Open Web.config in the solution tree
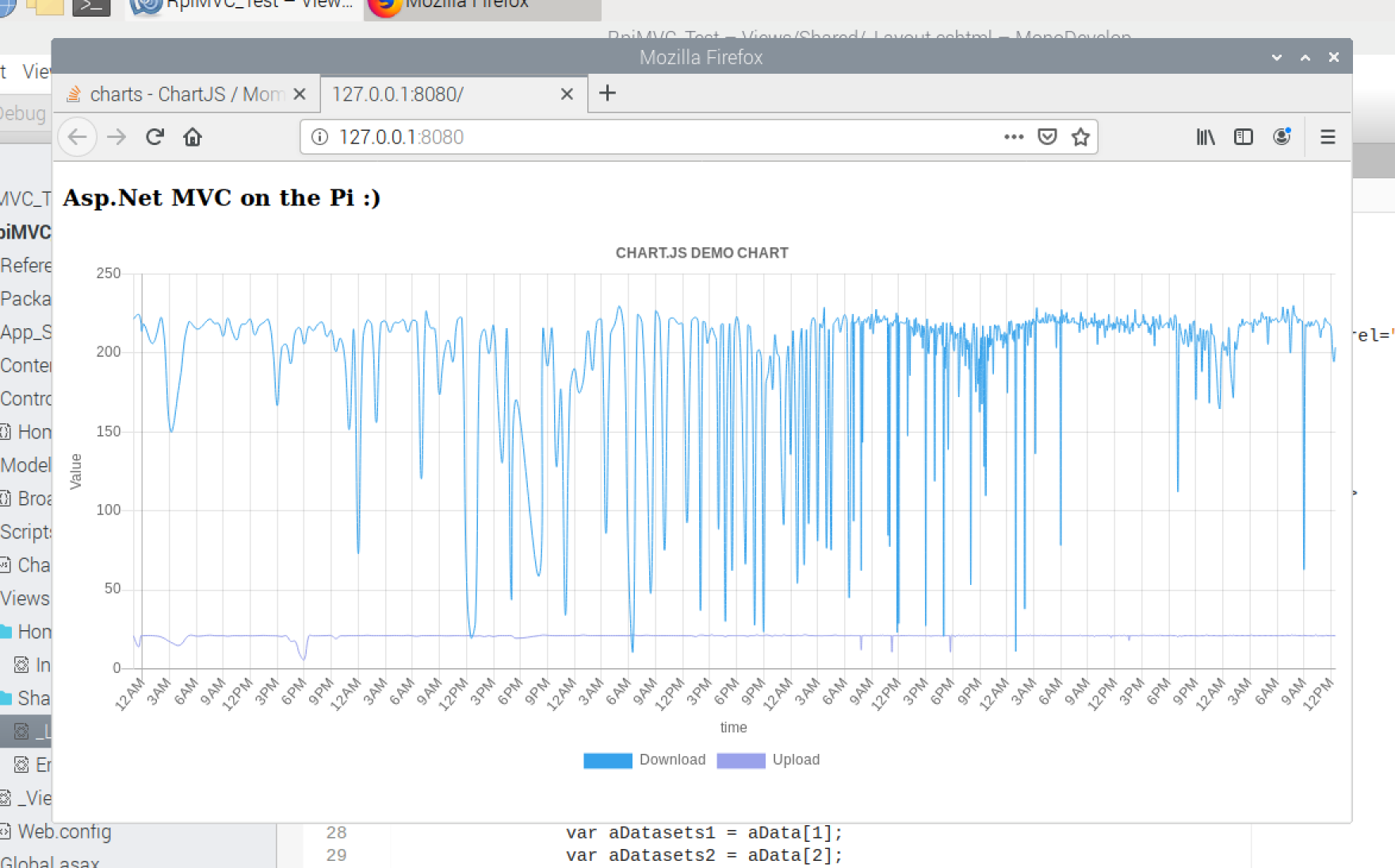The height and width of the screenshot is (868, 1395). pyautogui.click(x=64, y=832)
